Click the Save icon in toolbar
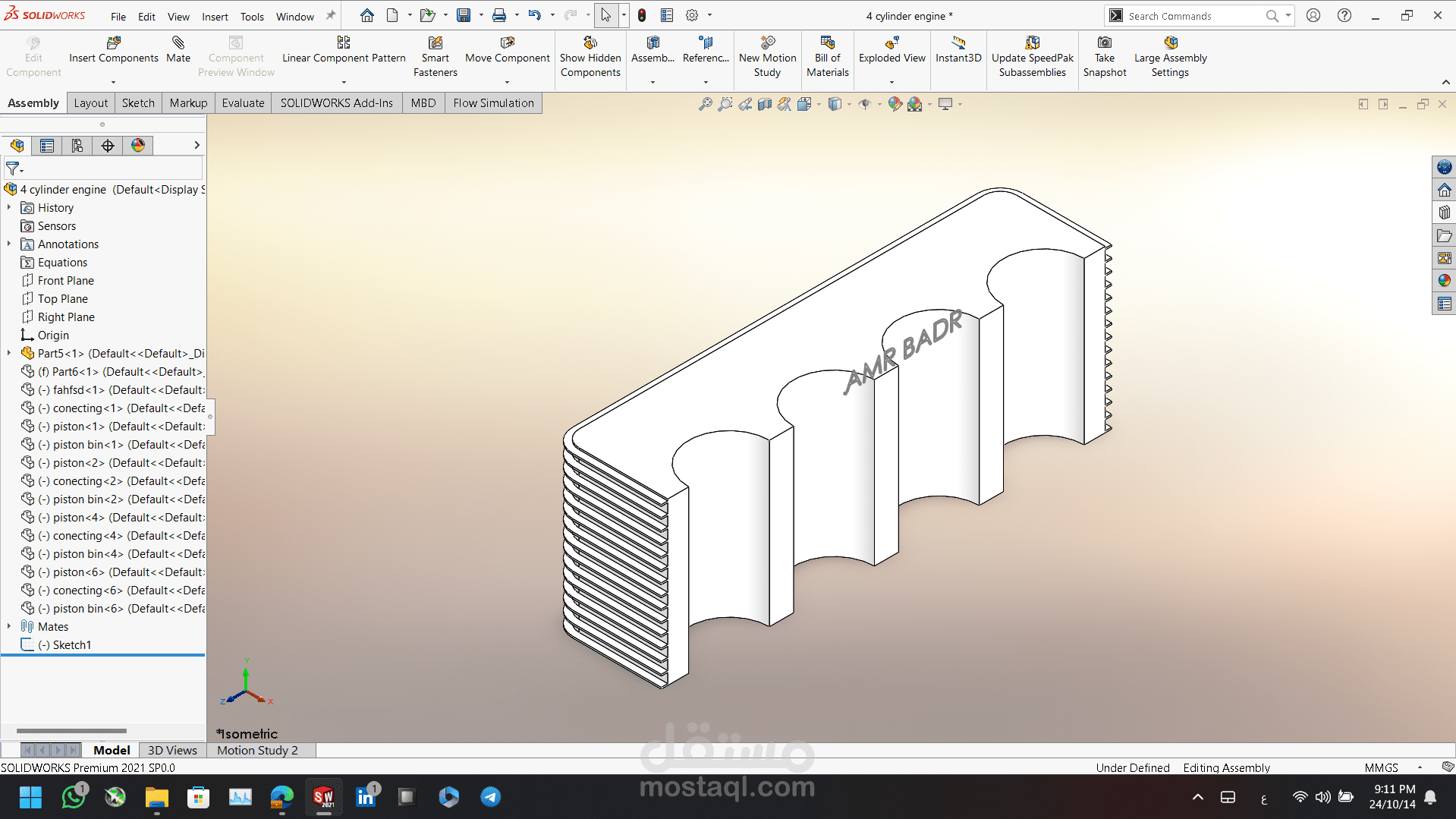 (463, 15)
